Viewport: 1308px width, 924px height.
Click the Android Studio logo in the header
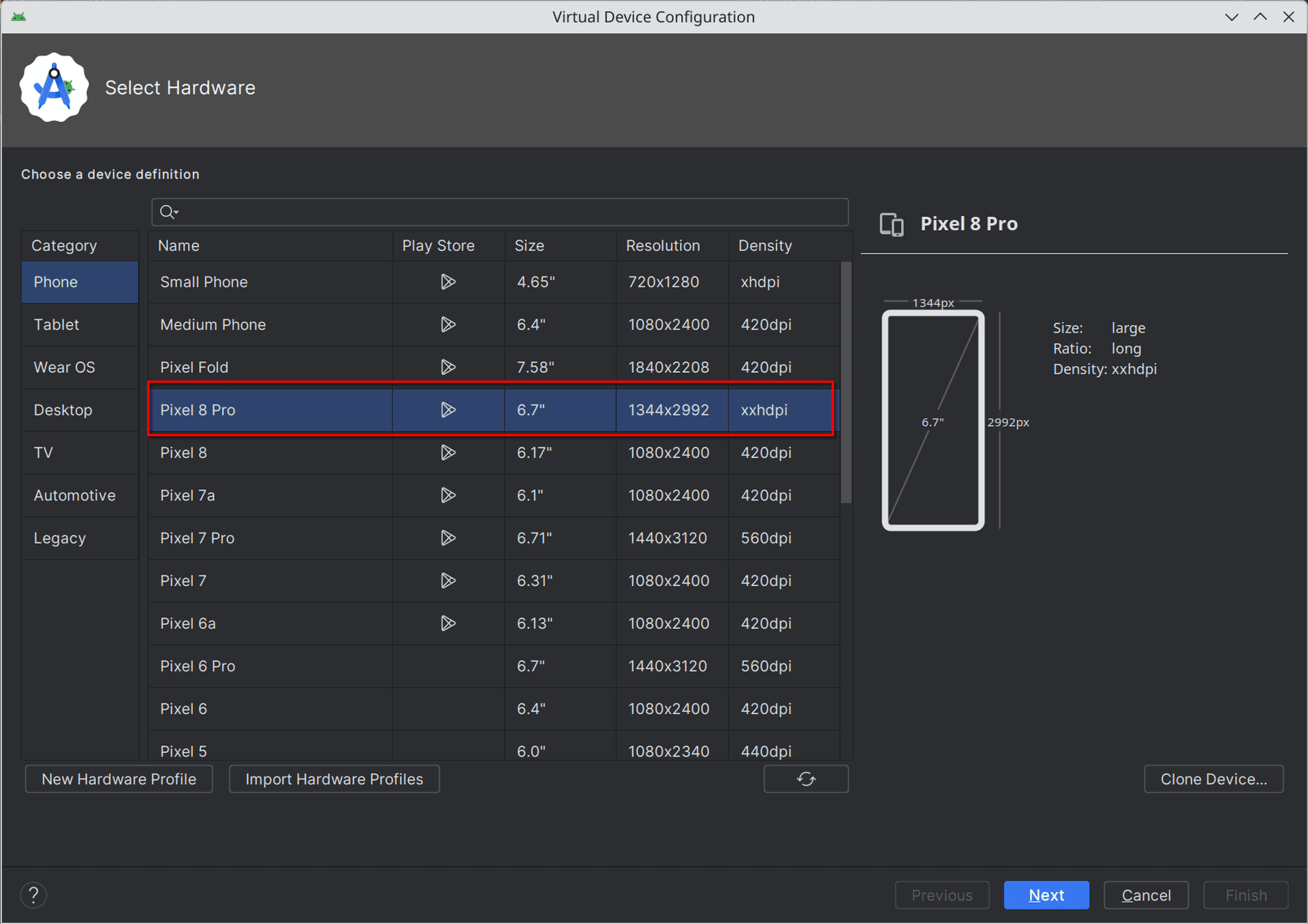coord(54,88)
